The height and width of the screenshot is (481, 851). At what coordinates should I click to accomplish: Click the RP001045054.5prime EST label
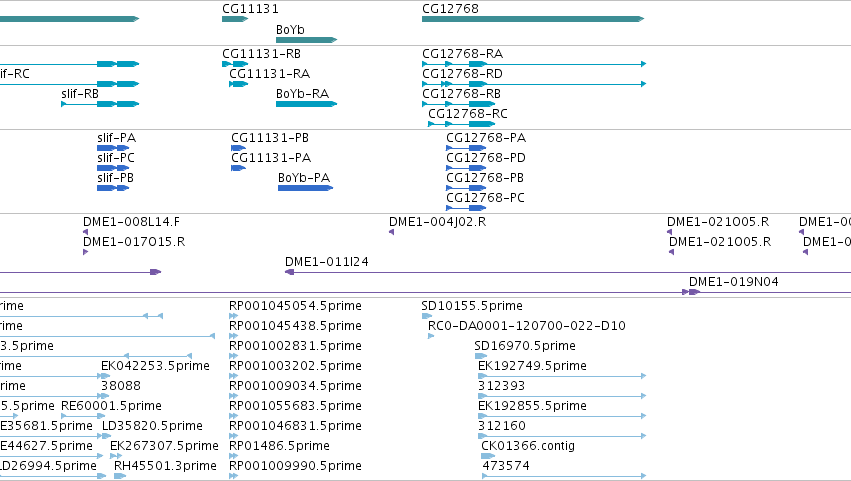[x=295, y=306]
